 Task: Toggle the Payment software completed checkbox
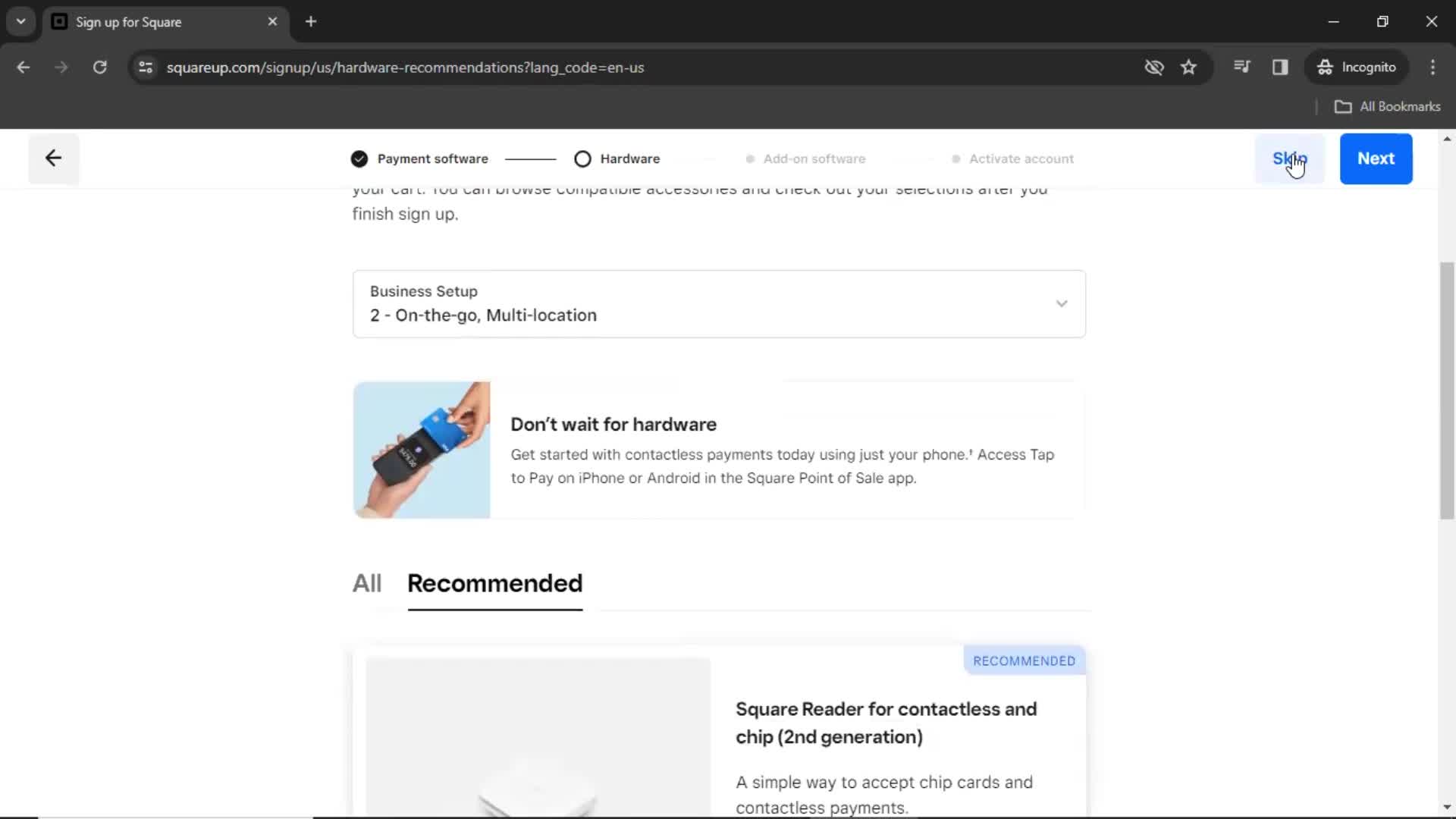point(359,158)
